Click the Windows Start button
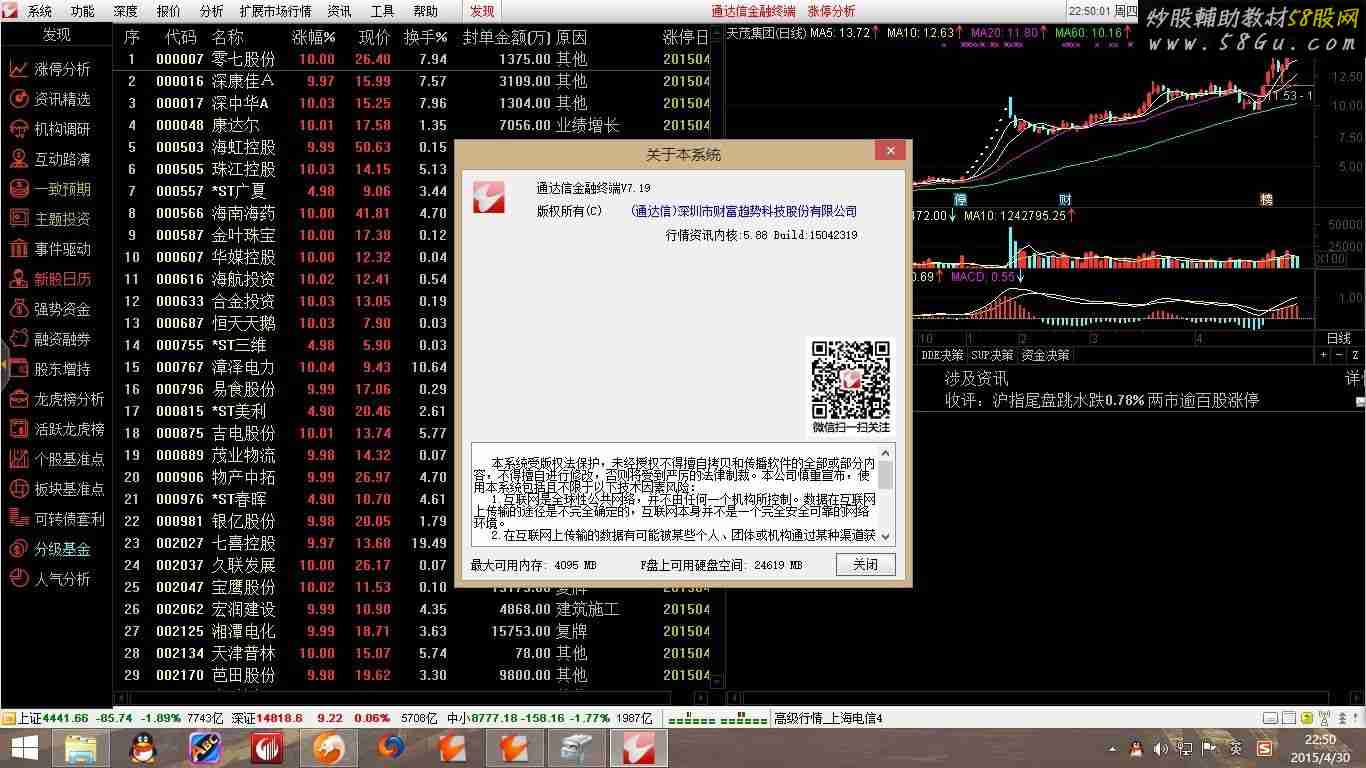Viewport: 1366px width, 768px height. click(24, 747)
